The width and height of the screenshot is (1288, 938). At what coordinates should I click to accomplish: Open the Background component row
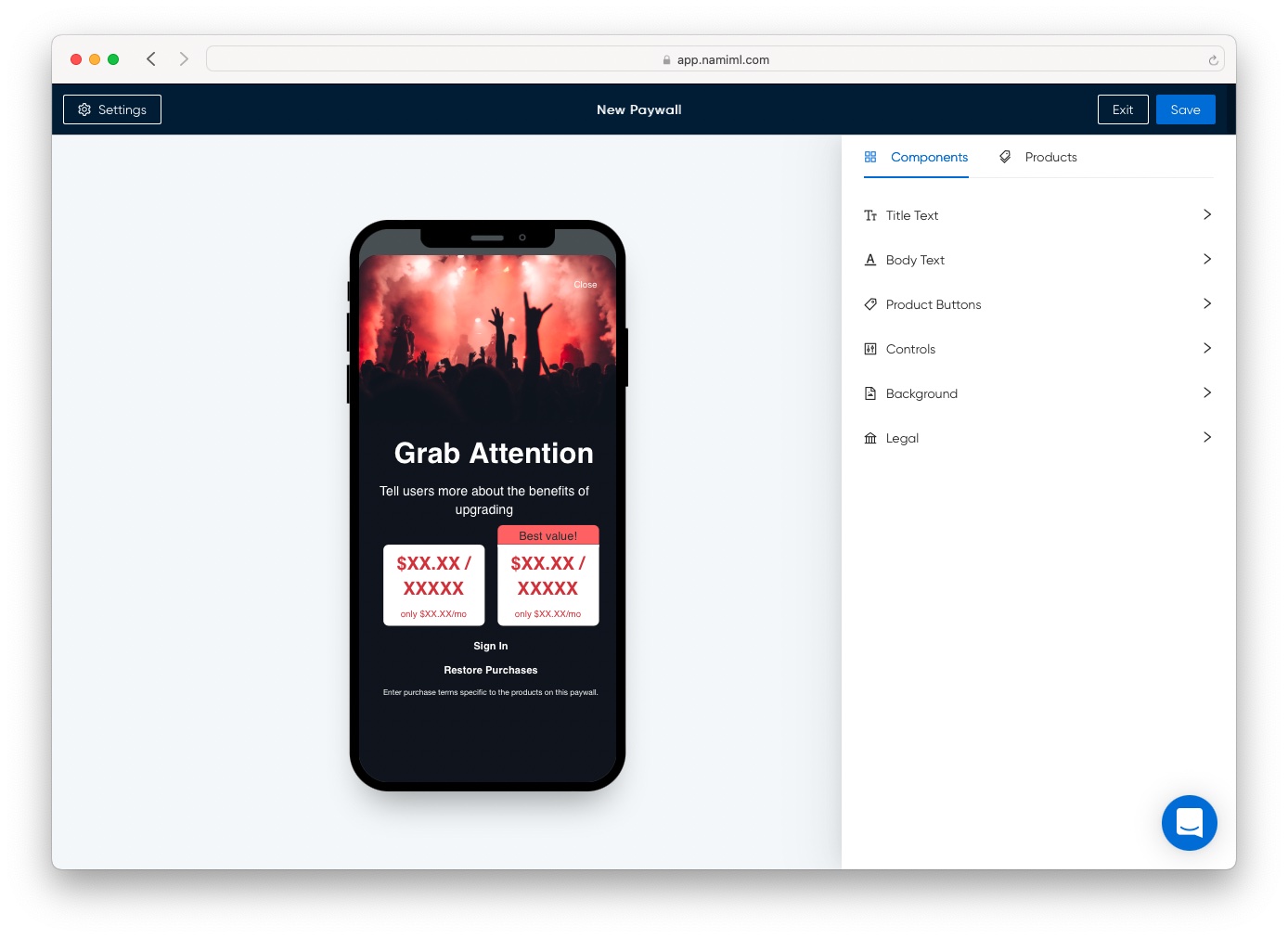pyautogui.click(x=1038, y=393)
